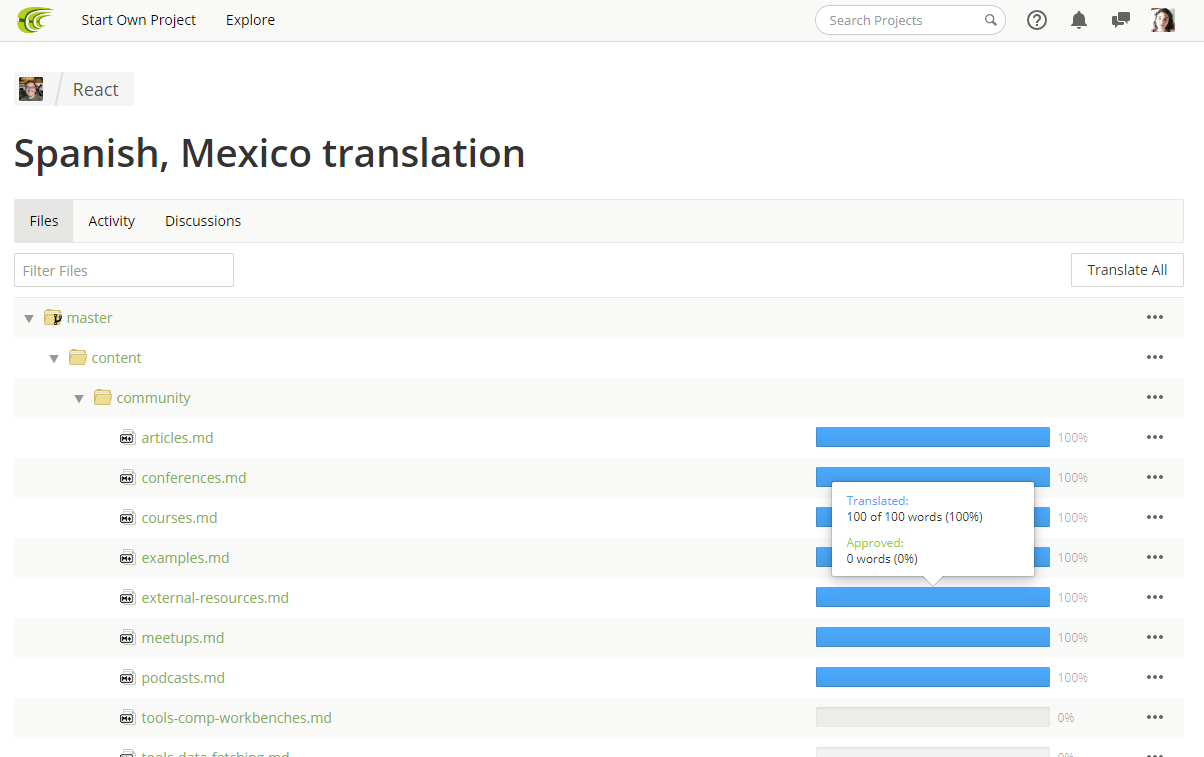Focus the Filter Files input

[124, 270]
